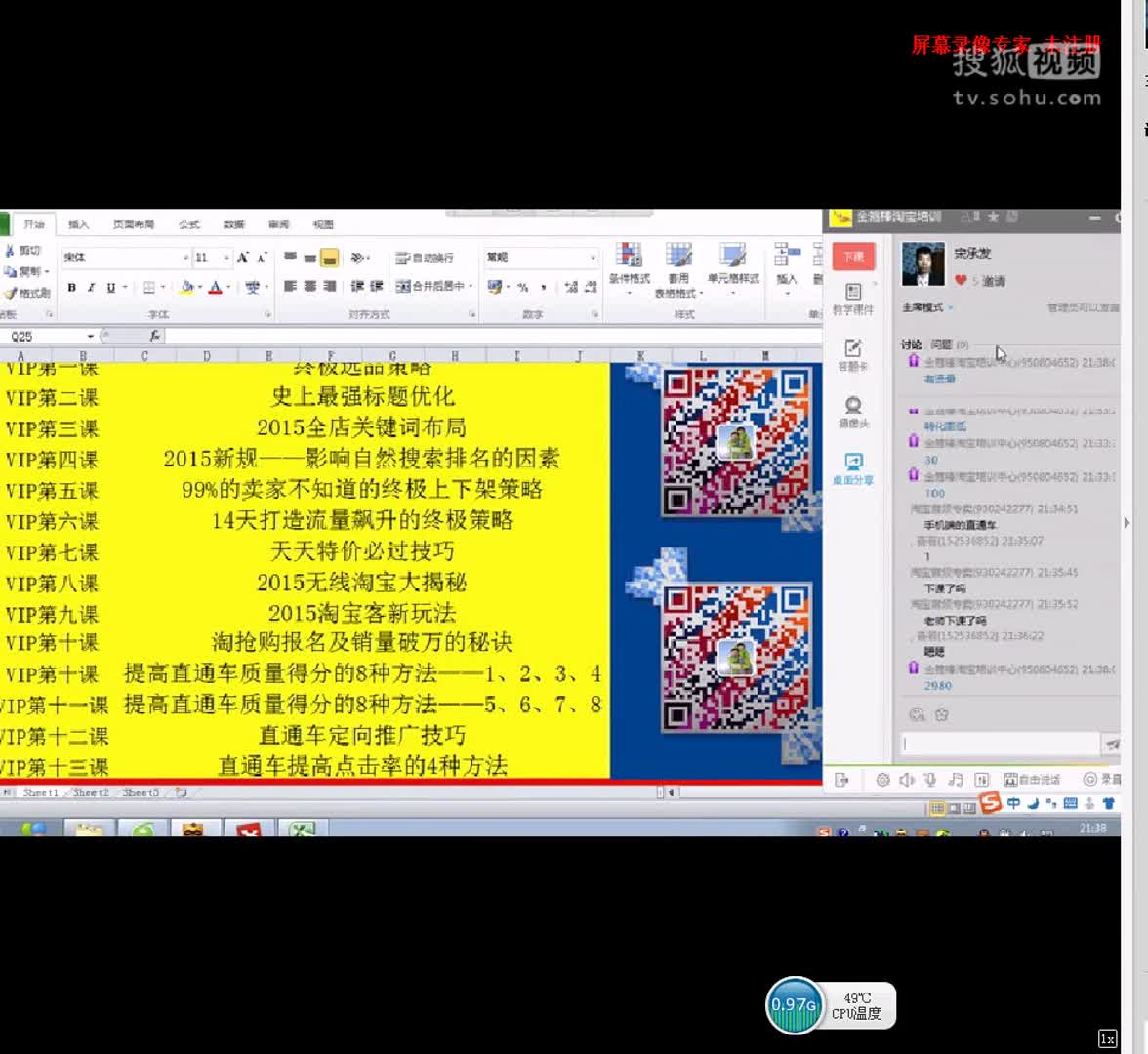Open 答题卡 answer card icon
1148x1054 pixels.
853,355
